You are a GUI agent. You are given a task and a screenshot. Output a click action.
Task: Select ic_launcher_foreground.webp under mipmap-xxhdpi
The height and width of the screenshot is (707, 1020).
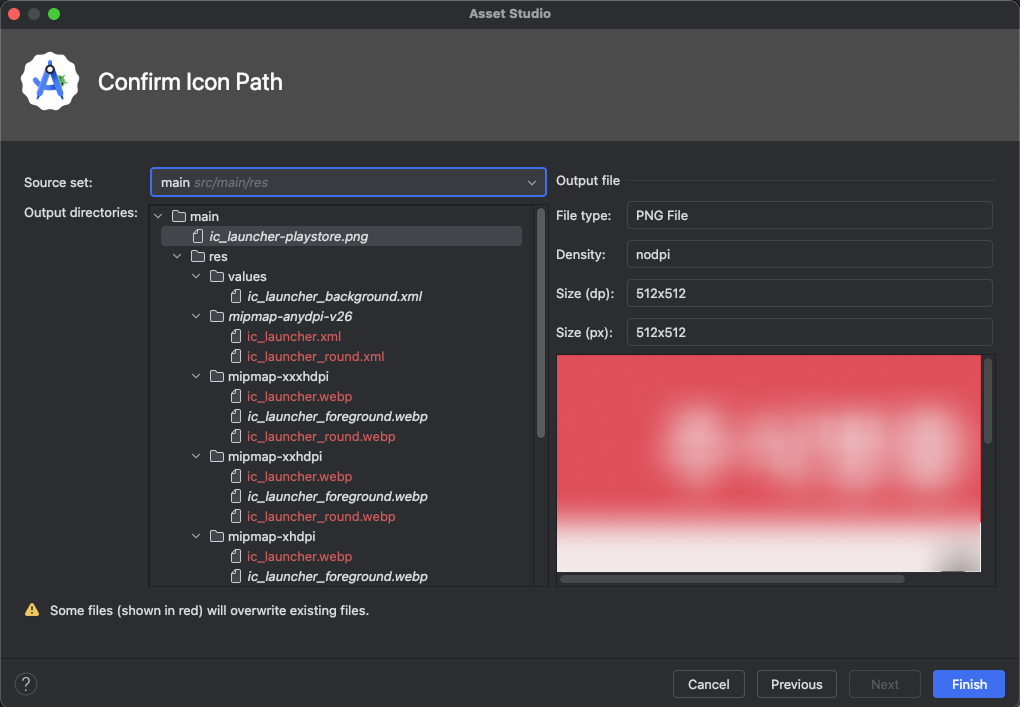(337, 496)
